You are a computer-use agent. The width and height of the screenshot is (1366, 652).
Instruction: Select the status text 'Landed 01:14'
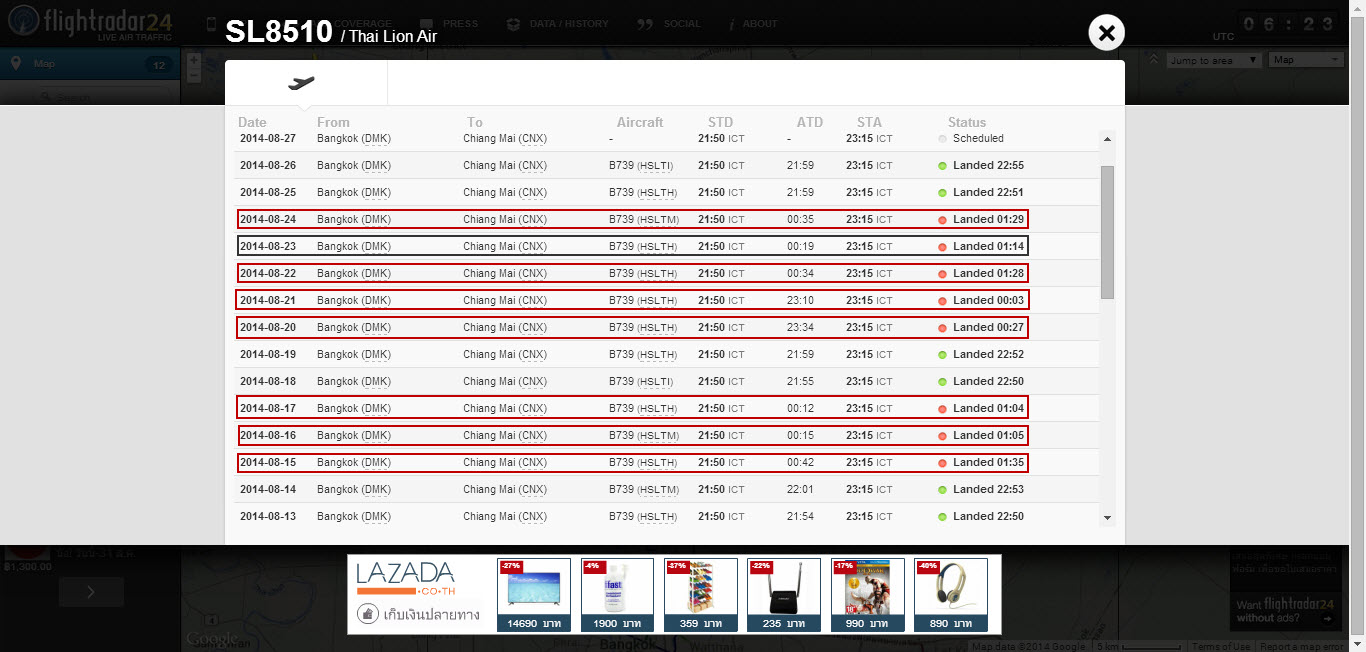988,246
